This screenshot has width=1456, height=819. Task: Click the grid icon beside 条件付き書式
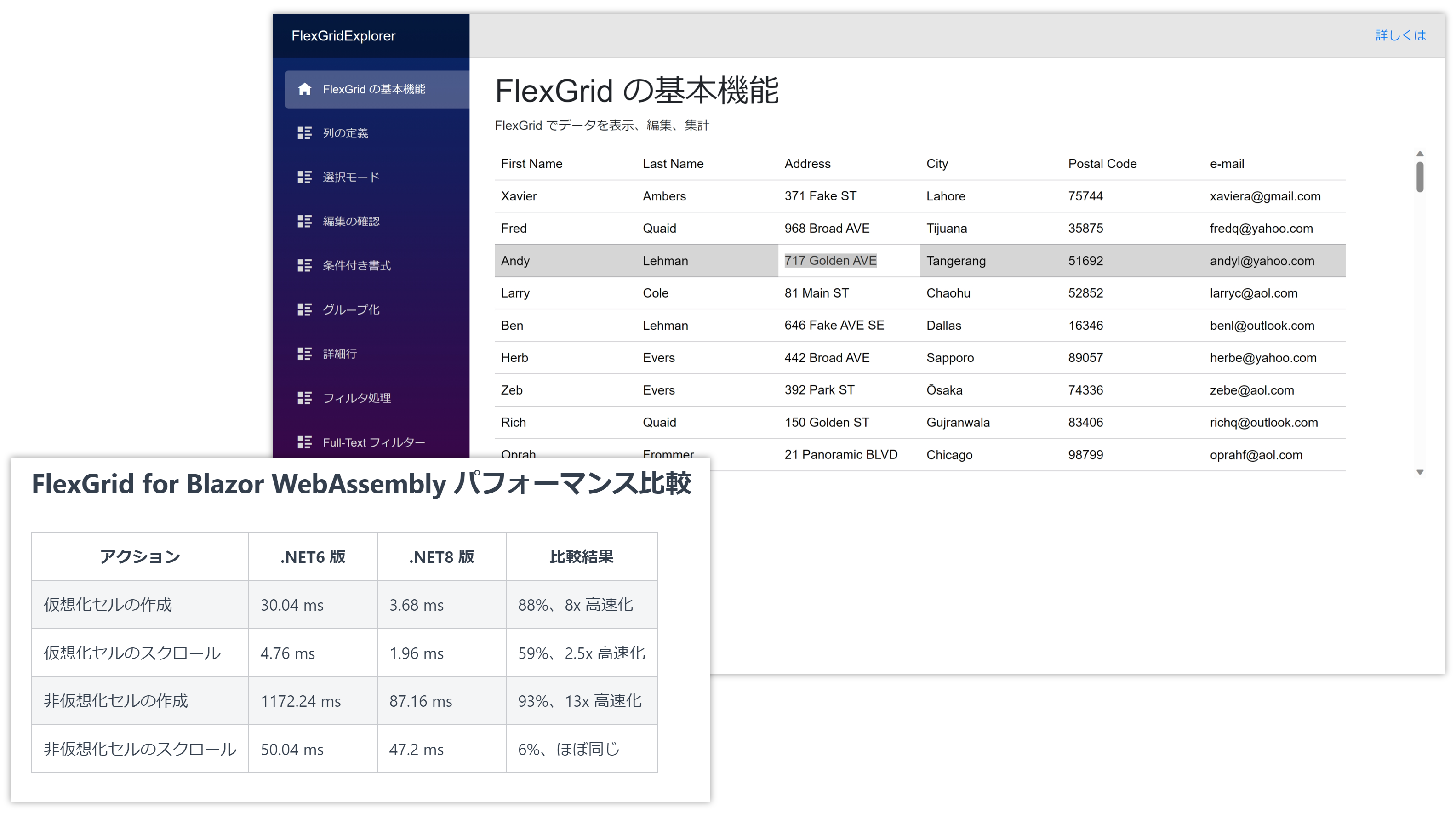point(305,265)
